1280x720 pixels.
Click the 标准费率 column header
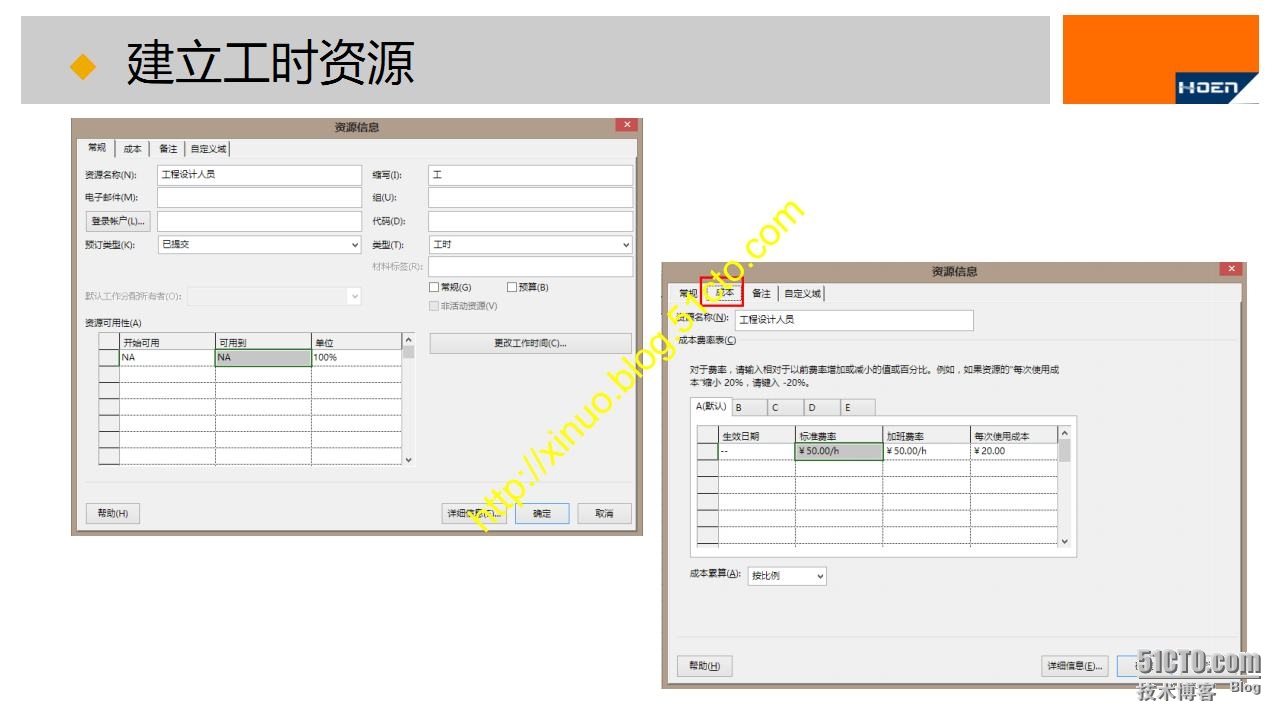(839, 436)
